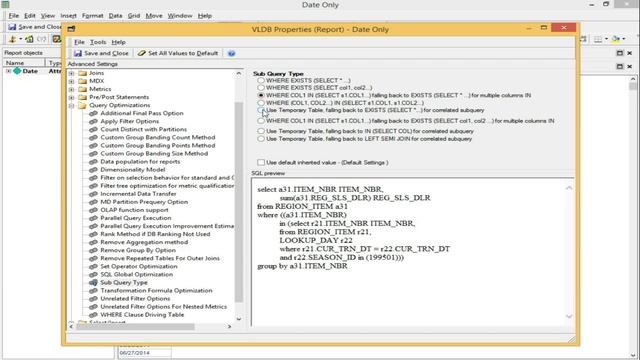
Task: Open the Grid menu in main window
Action: point(134,16)
